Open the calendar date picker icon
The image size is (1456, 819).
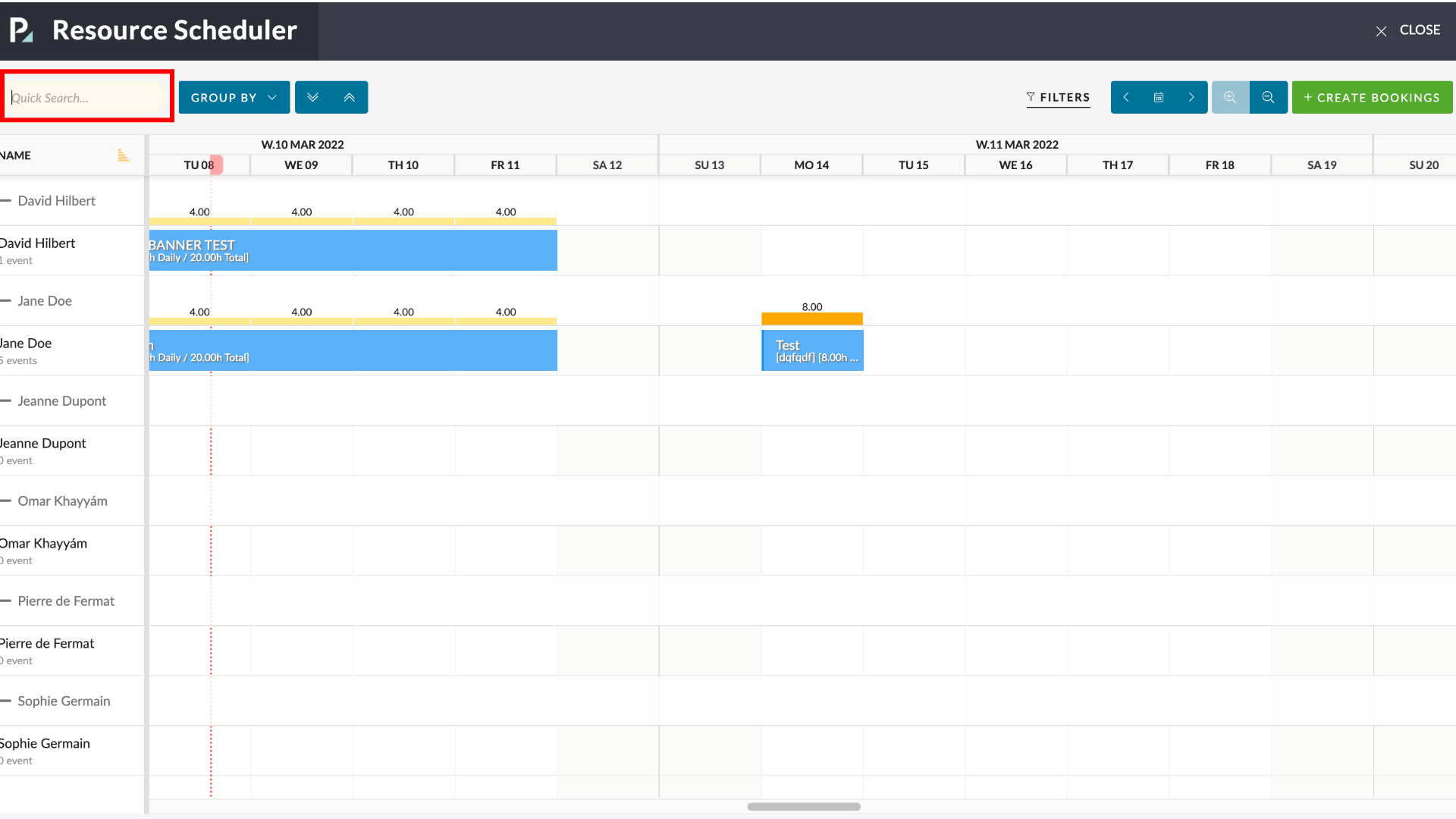(x=1159, y=97)
